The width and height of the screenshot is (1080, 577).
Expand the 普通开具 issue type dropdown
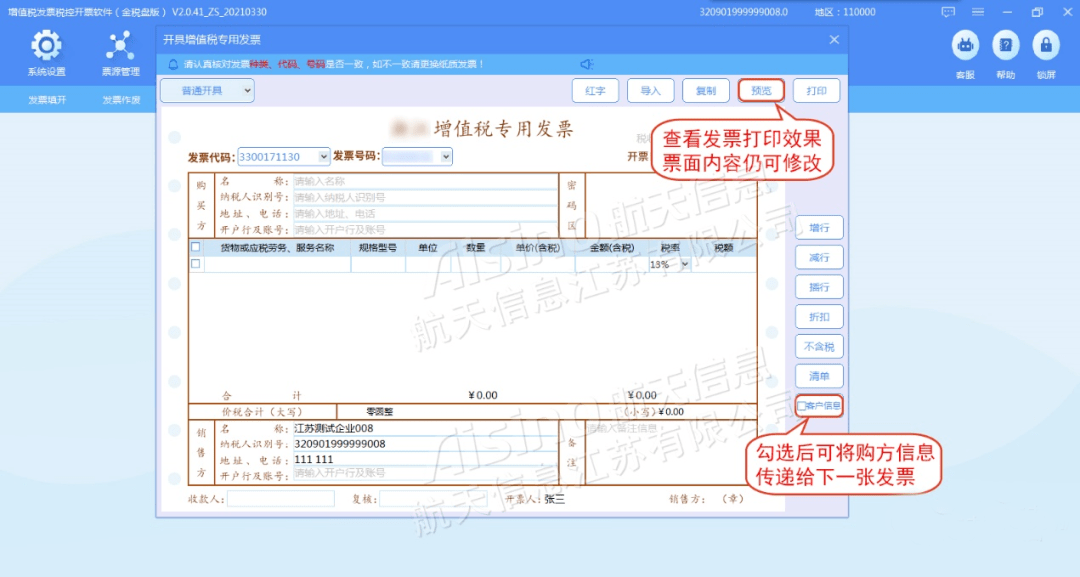click(x=207, y=91)
